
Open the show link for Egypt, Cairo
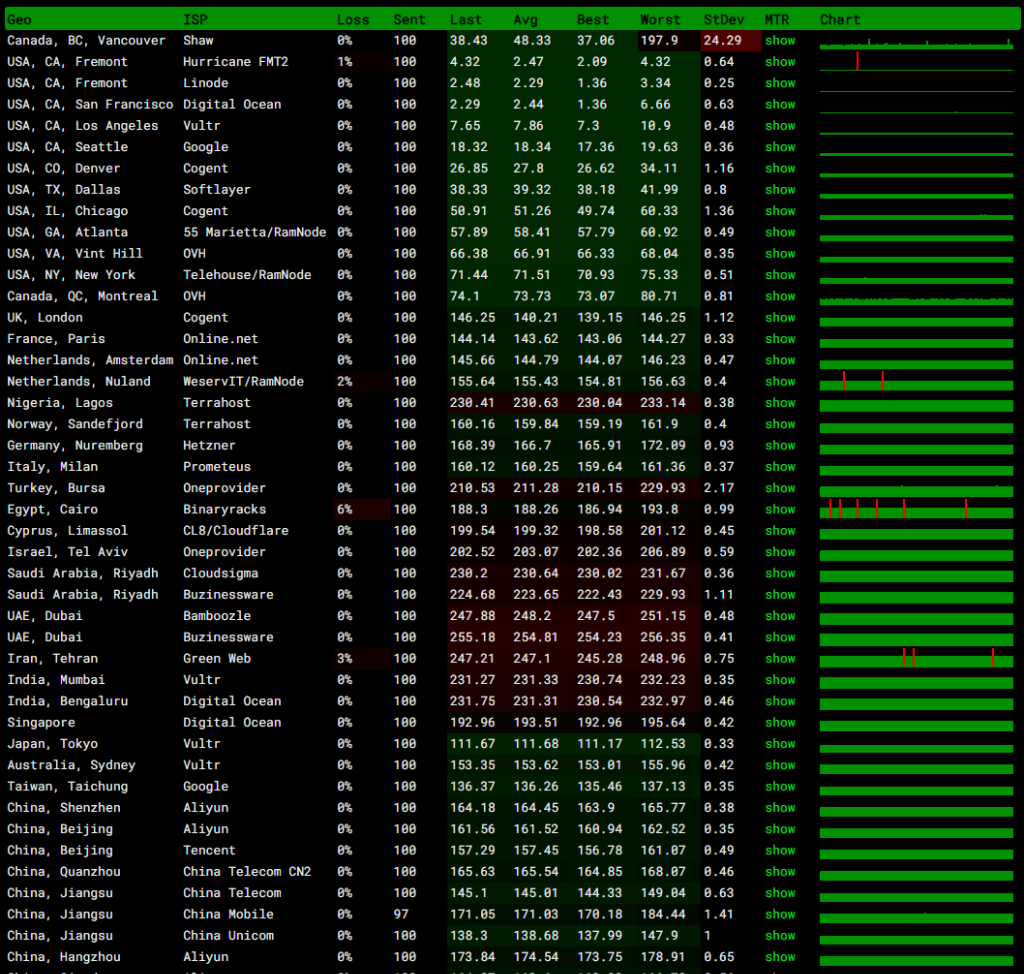[x=780, y=510]
